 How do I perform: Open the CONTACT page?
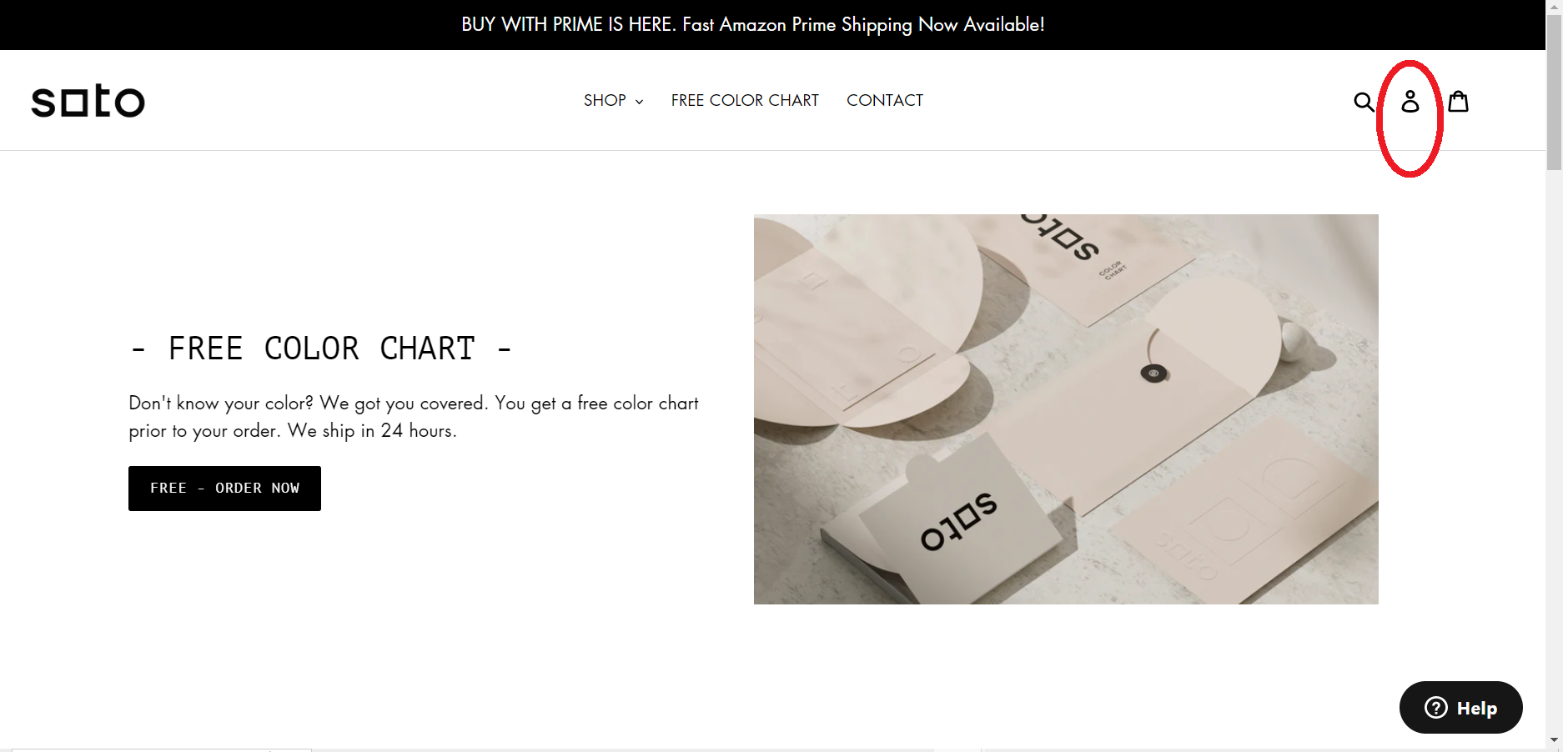coord(884,101)
